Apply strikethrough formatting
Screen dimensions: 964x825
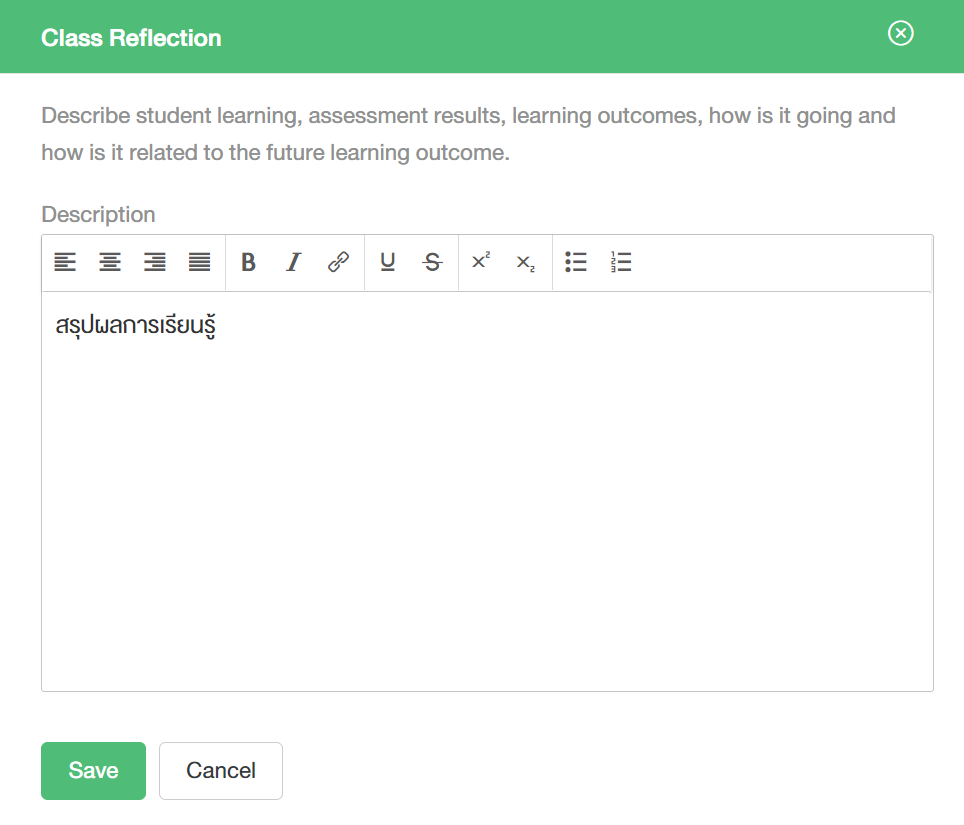432,262
